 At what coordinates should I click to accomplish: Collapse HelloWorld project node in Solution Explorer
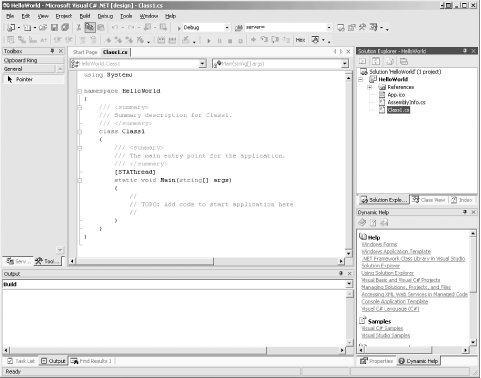pyautogui.click(x=361, y=79)
